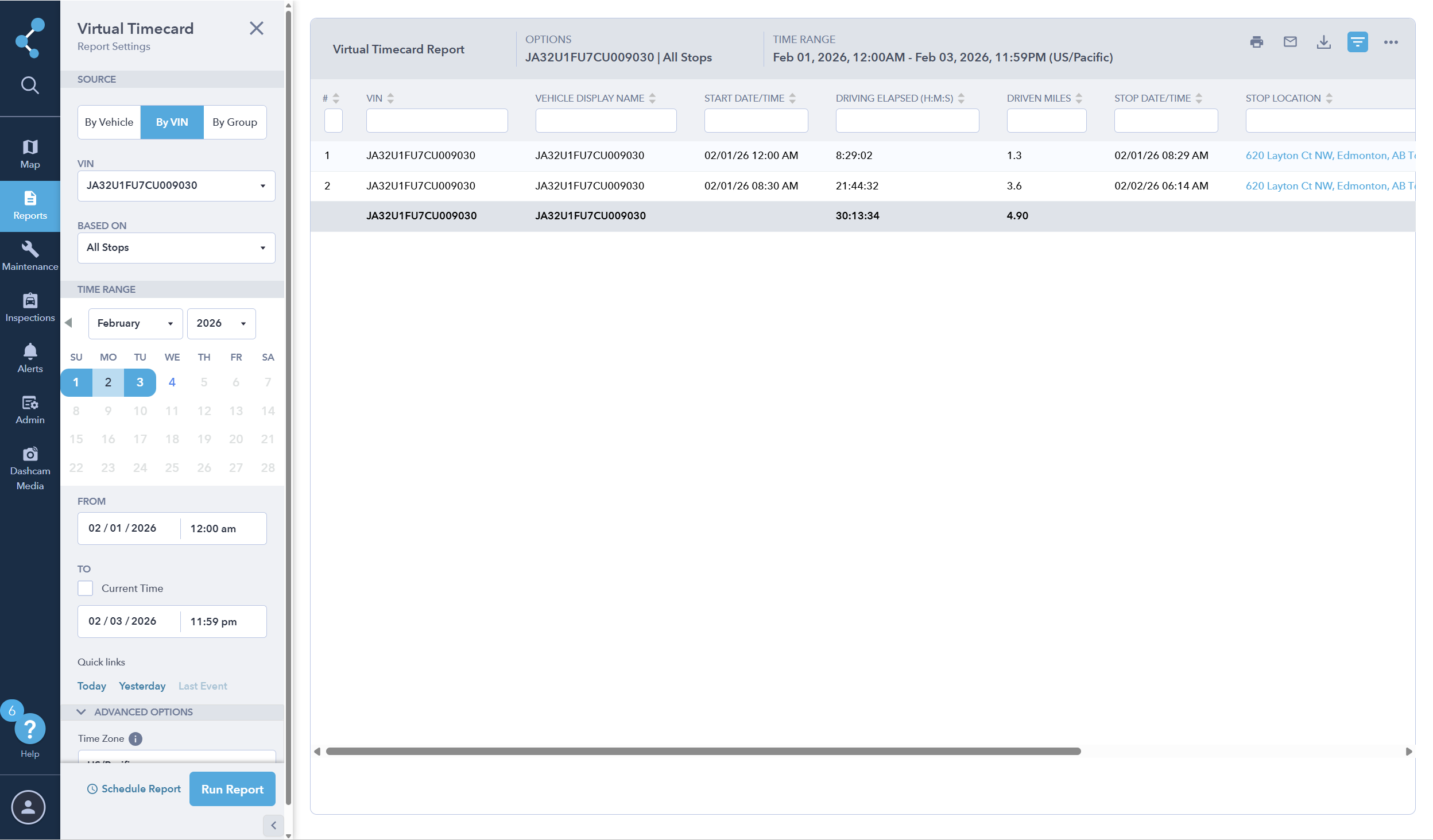This screenshot has height=840, width=1433.
Task: Select By Group source
Action: (235, 122)
